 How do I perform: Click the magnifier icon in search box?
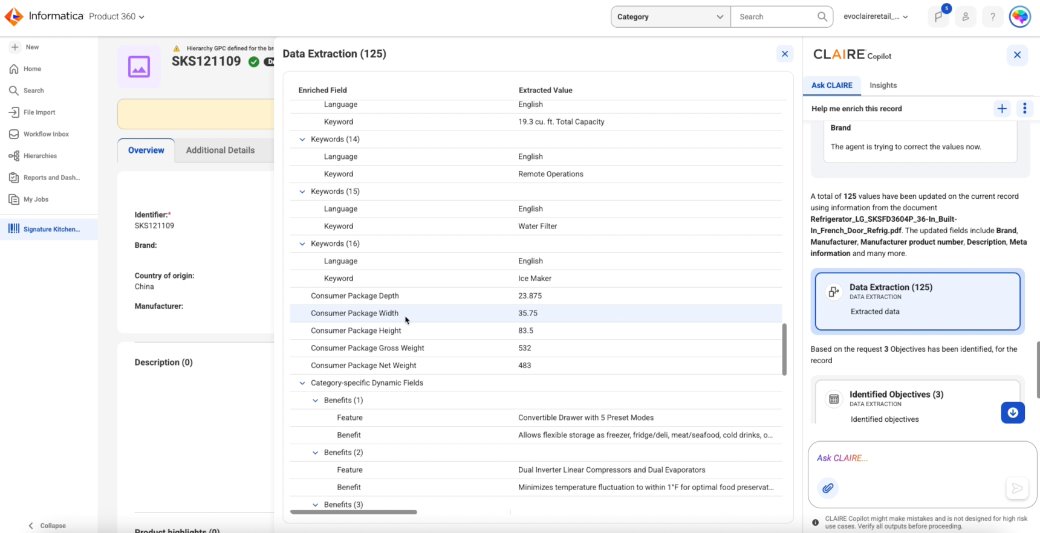point(822,17)
